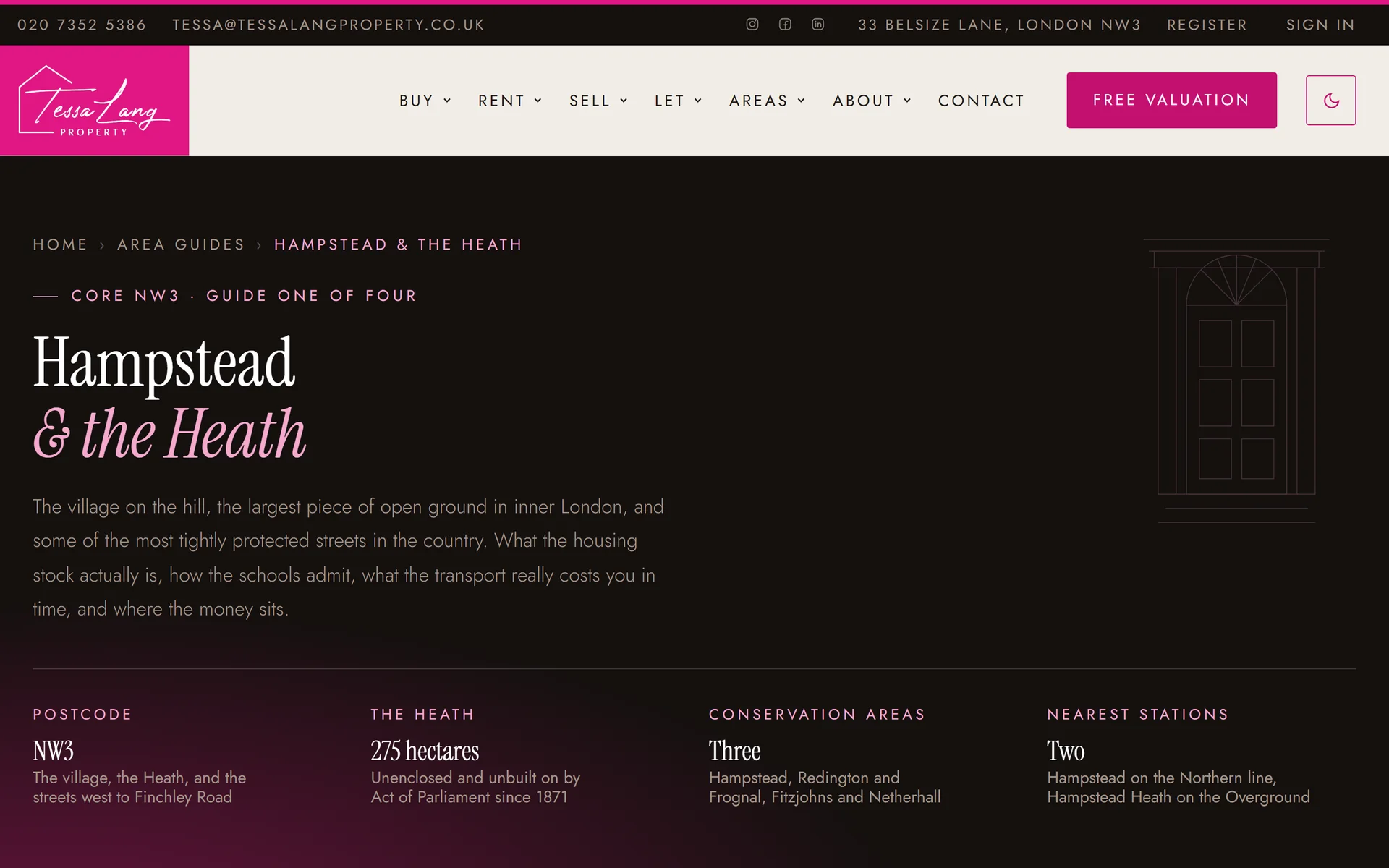
Task: Expand the Buy dropdown menu
Action: [x=425, y=101]
